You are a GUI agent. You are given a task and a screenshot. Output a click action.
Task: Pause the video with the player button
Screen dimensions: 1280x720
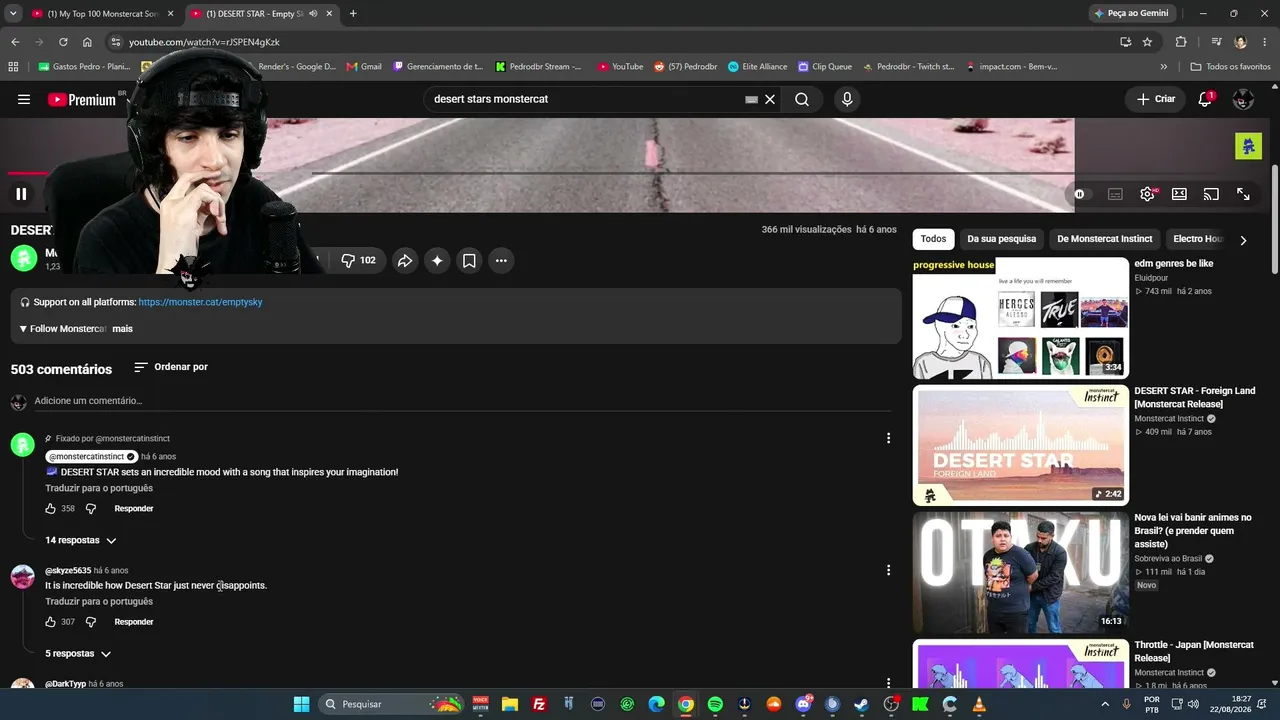pyautogui.click(x=21, y=194)
